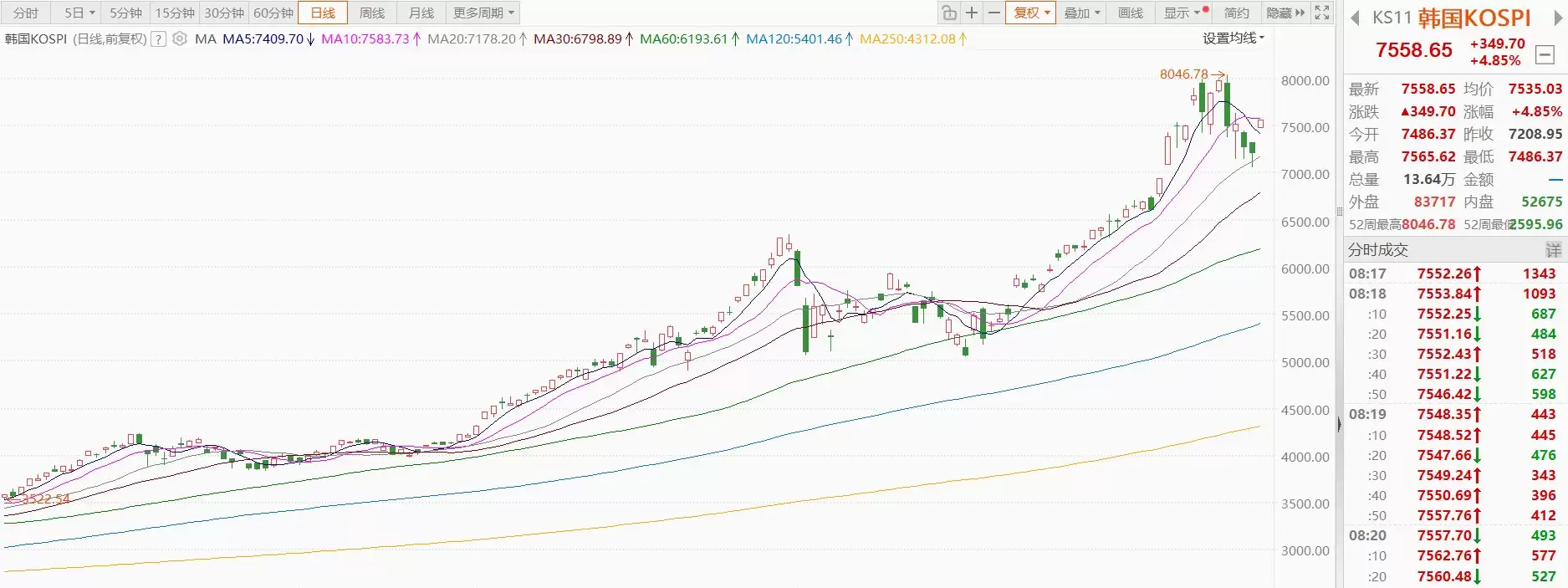Switch to 60分钟 chart tab
1568x588 pixels.
coord(273,13)
